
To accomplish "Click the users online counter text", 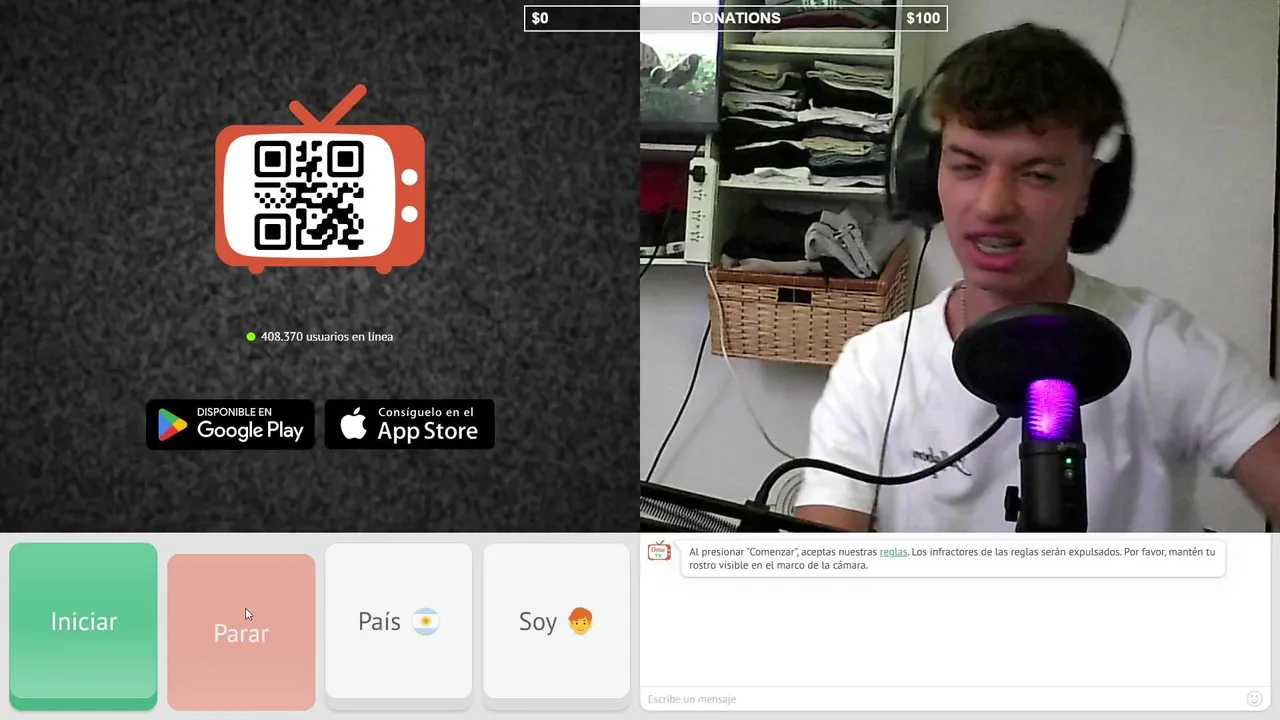I will (326, 337).
